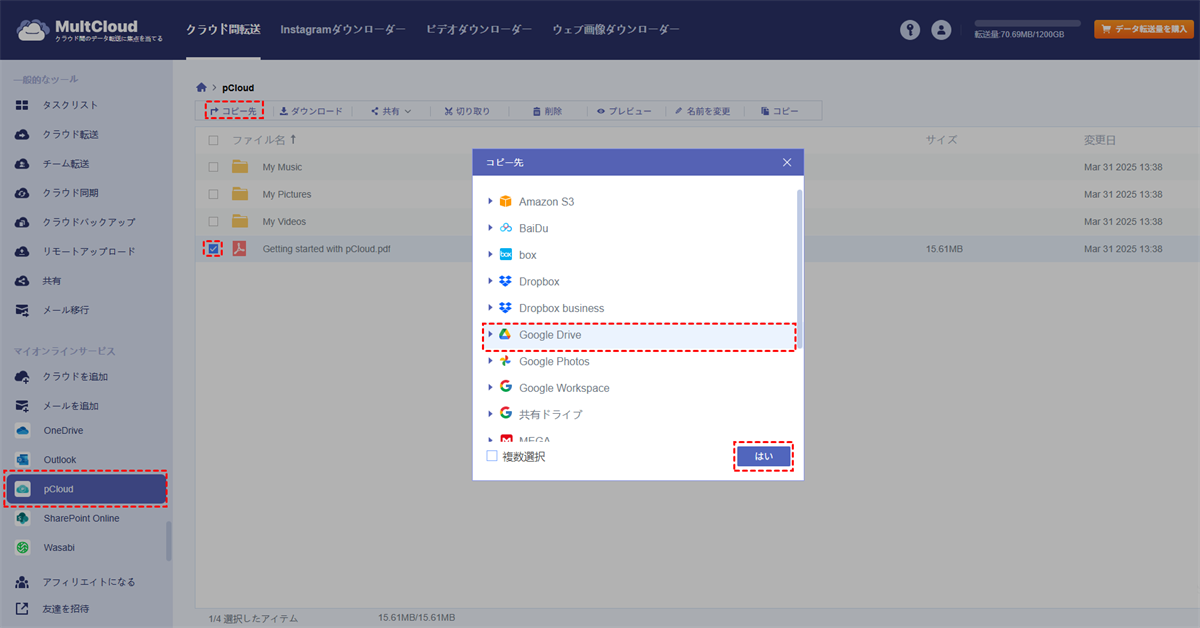Switch to ウェブ画像ダウンローダー tab
The width and height of the screenshot is (1200, 628).
616,30
